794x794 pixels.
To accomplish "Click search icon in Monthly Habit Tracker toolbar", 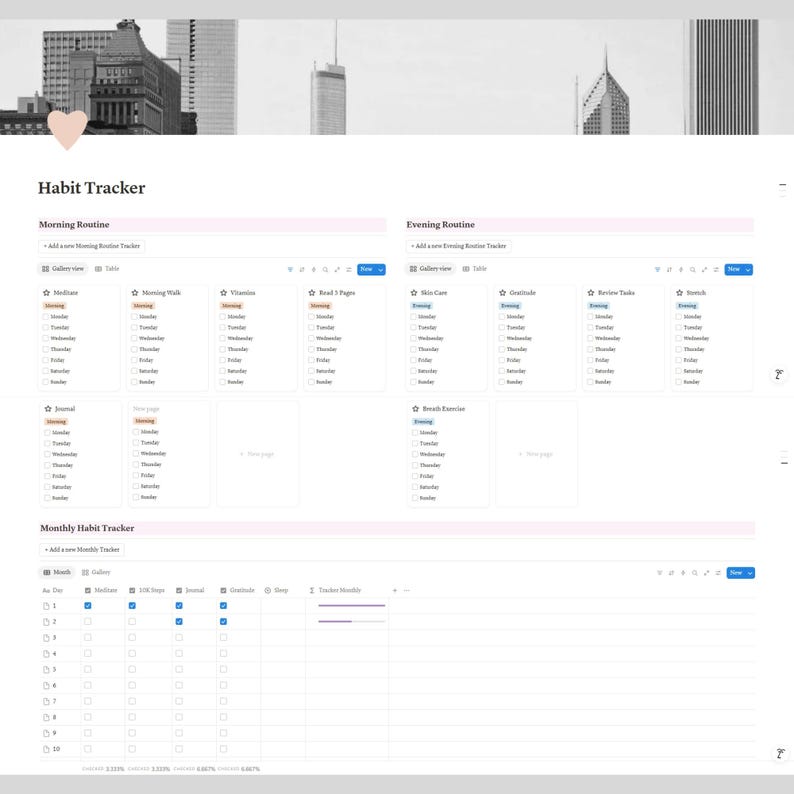I will (x=694, y=573).
